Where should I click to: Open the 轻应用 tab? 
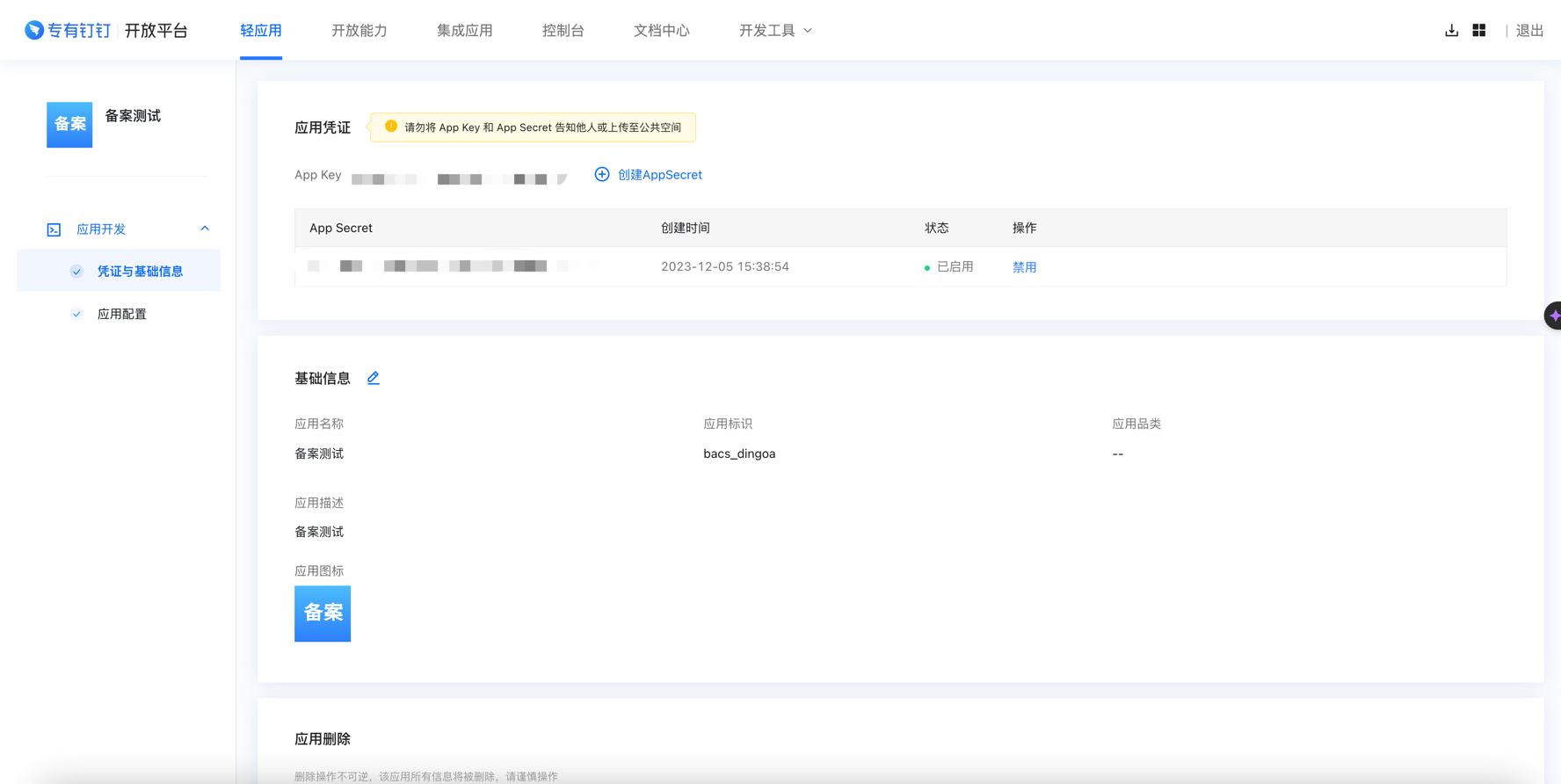pos(261,30)
